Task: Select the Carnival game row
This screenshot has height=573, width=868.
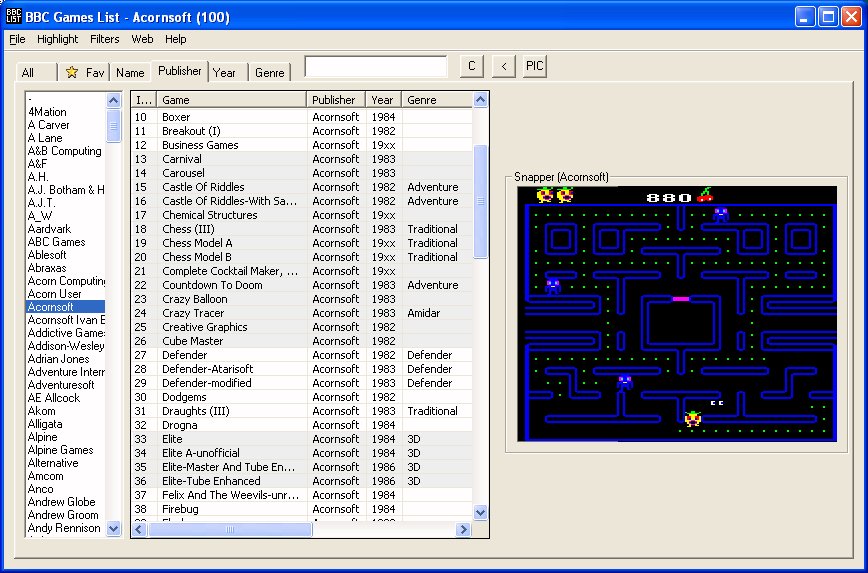Action: pos(302,159)
